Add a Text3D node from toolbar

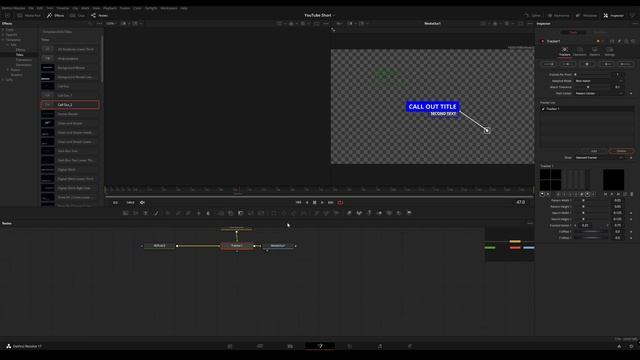click(369, 213)
